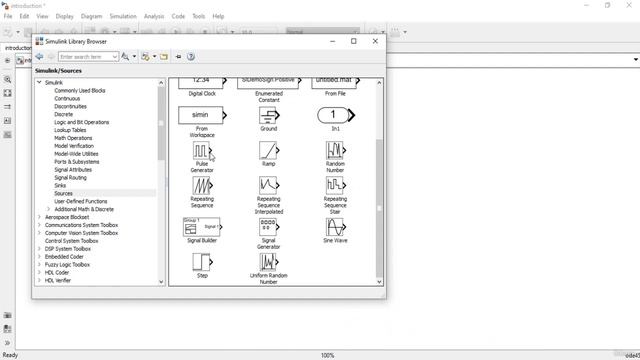Select Logic and Bit Operations library
Viewport: 640px width, 360px height.
pos(82,122)
